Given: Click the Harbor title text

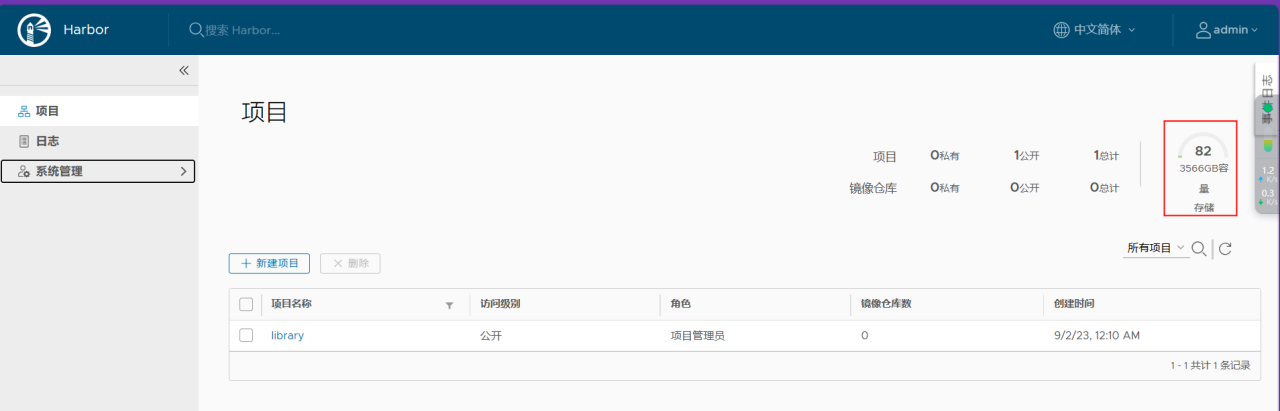Looking at the screenshot, I should [86, 30].
